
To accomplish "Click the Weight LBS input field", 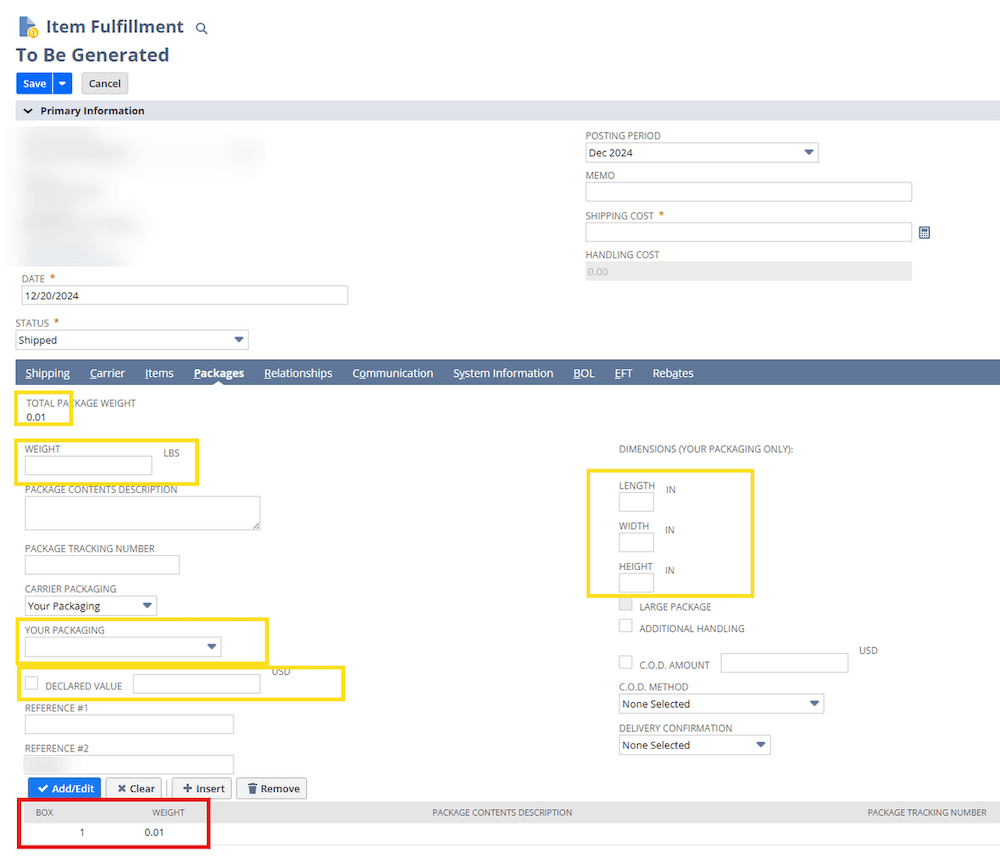I will point(89,466).
